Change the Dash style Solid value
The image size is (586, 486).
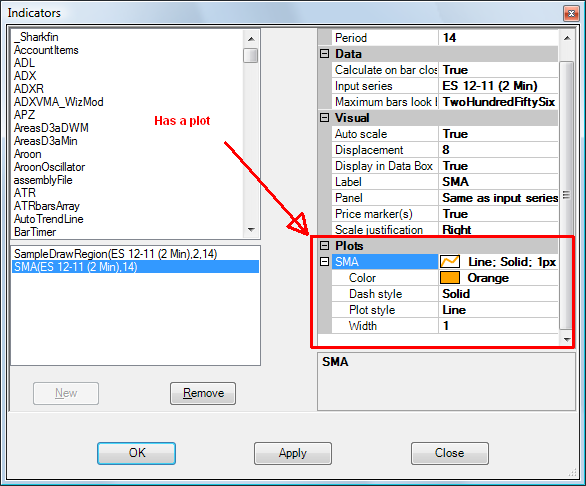coord(498,294)
